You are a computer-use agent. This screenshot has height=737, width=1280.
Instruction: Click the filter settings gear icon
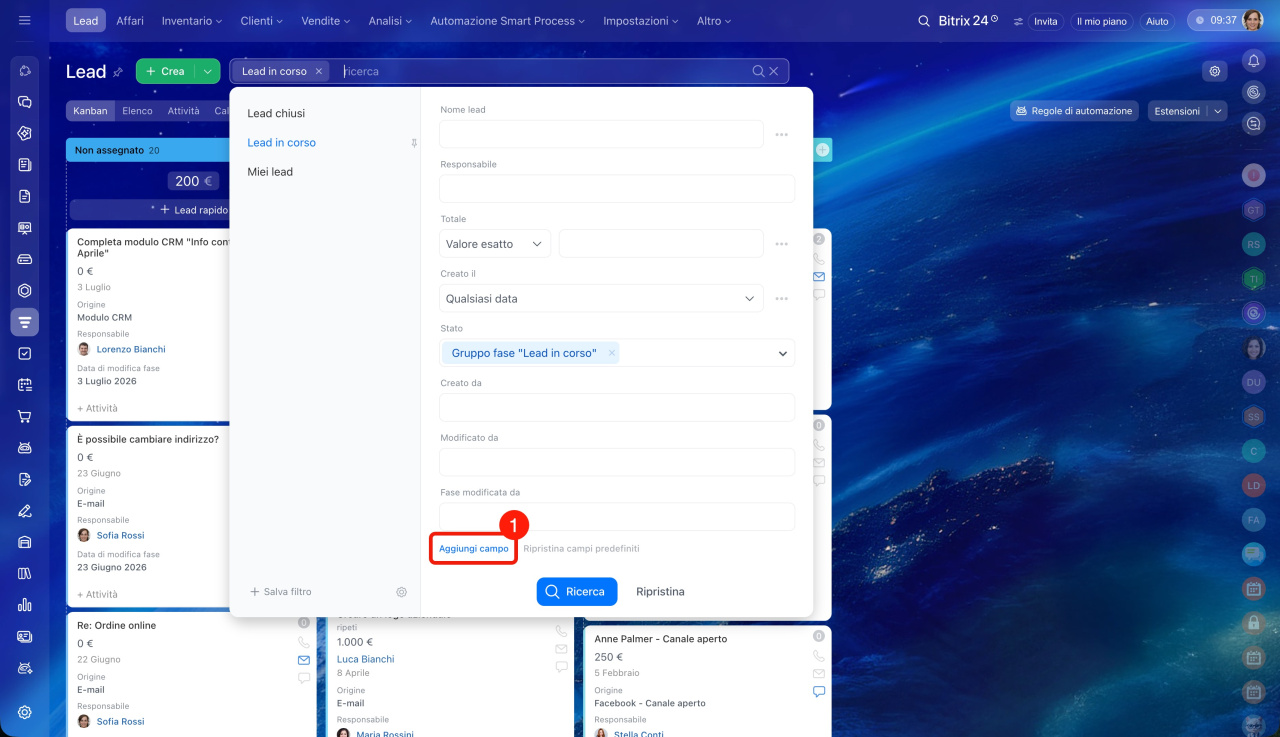tap(402, 592)
